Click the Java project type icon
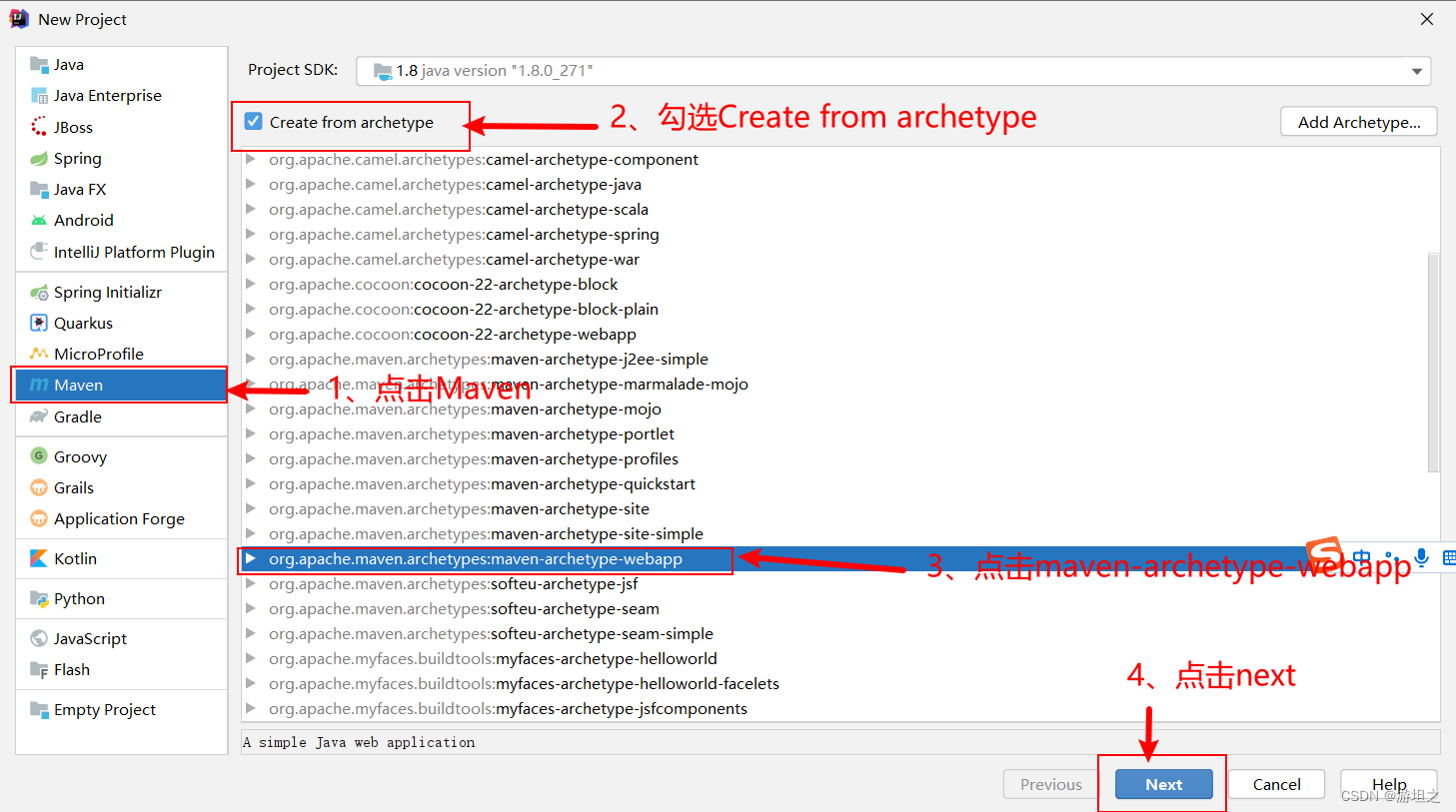The height and width of the screenshot is (812, 1456). [x=39, y=65]
